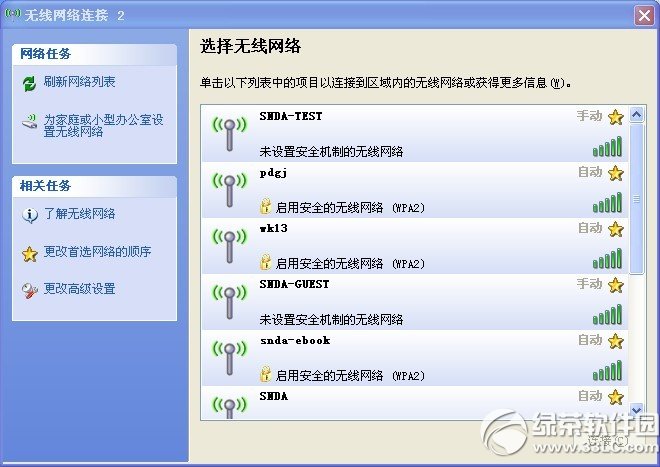This screenshot has width=660, height=467.
Task: Open 更改高级设置 link
Action: [80, 289]
